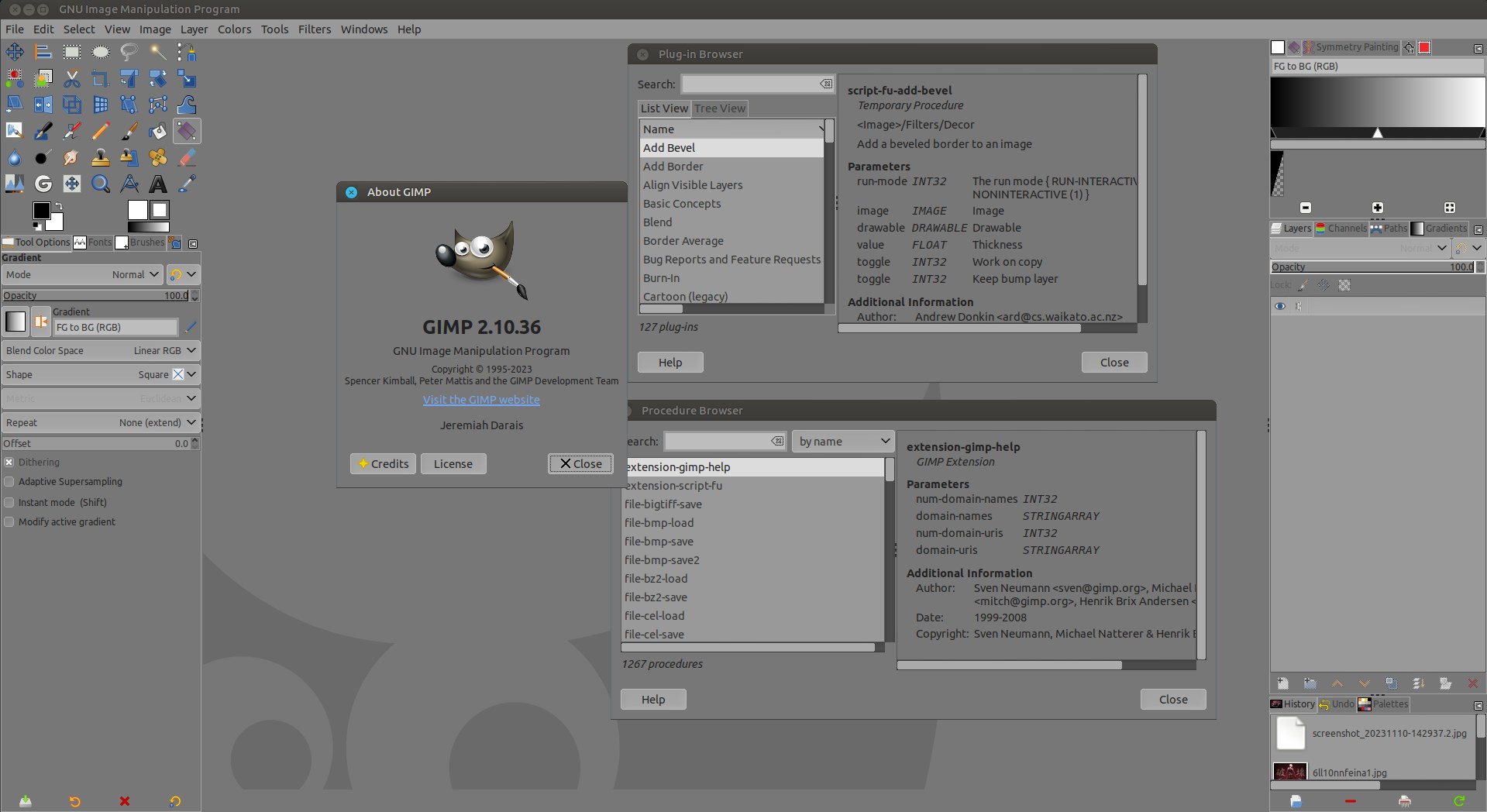Click Close button in About GIMP dialog
Image resolution: width=1487 pixels, height=812 pixels.
point(580,463)
